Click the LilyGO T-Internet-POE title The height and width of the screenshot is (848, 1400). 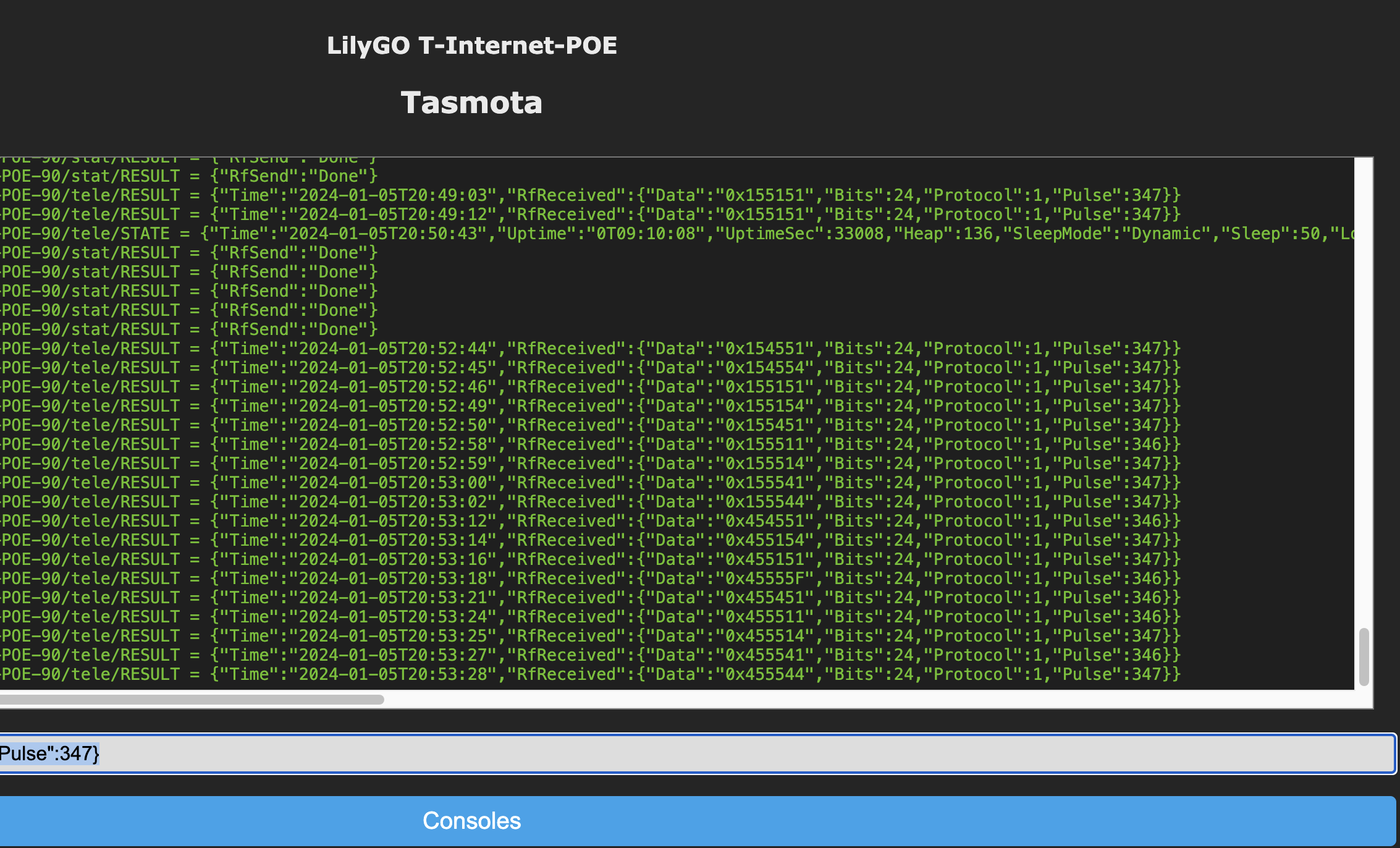[x=471, y=46]
